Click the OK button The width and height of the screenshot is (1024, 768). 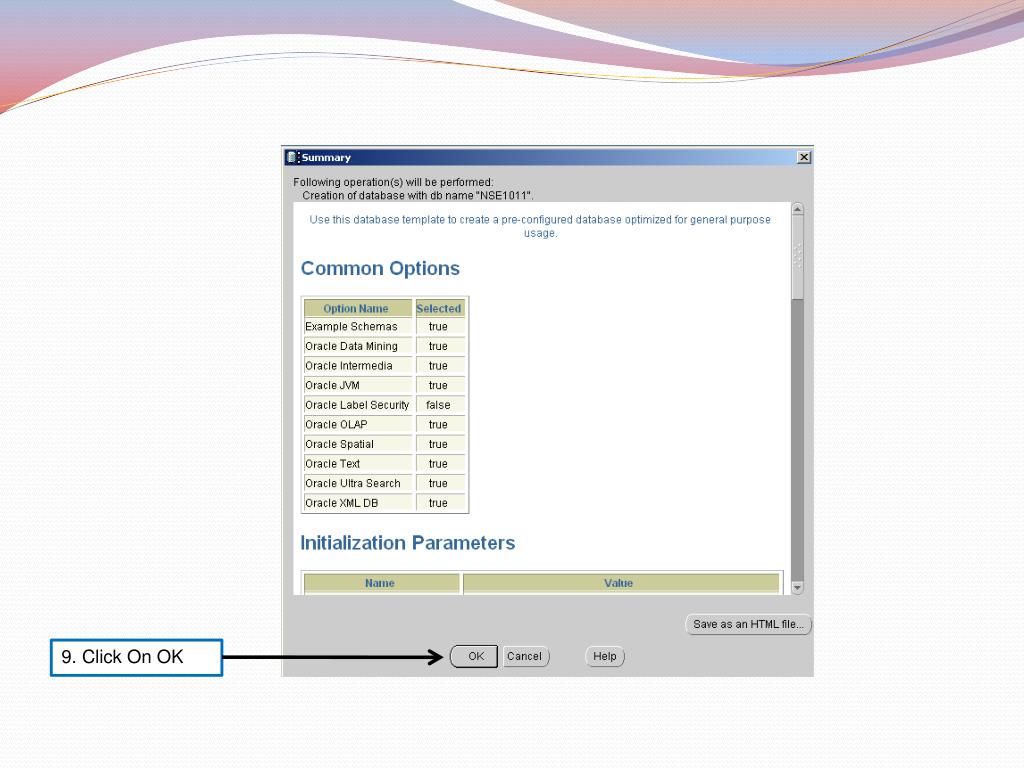point(474,656)
